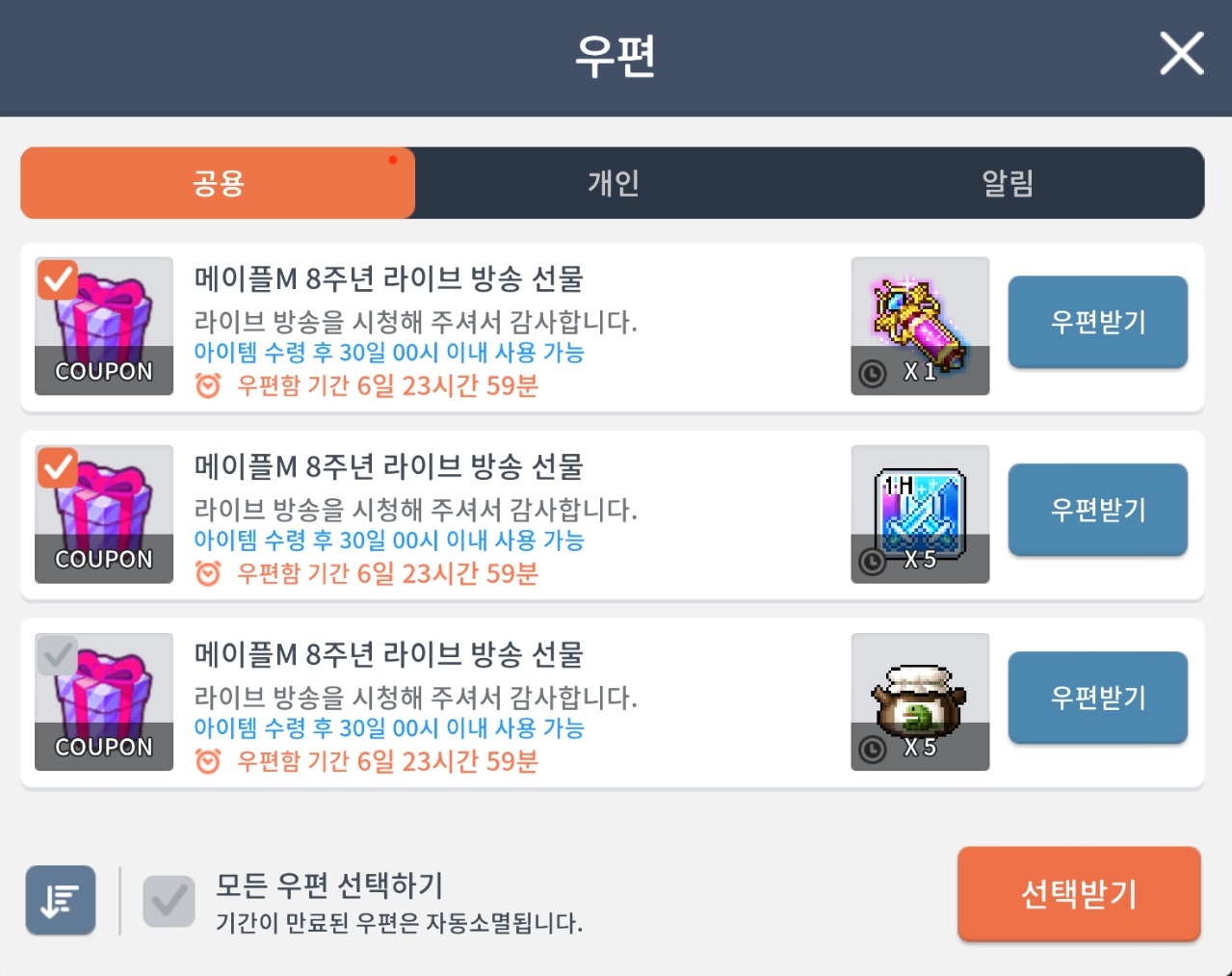Enable the 모든 우편 선택하기 checkbox
The height and width of the screenshot is (976, 1232).
(x=169, y=902)
